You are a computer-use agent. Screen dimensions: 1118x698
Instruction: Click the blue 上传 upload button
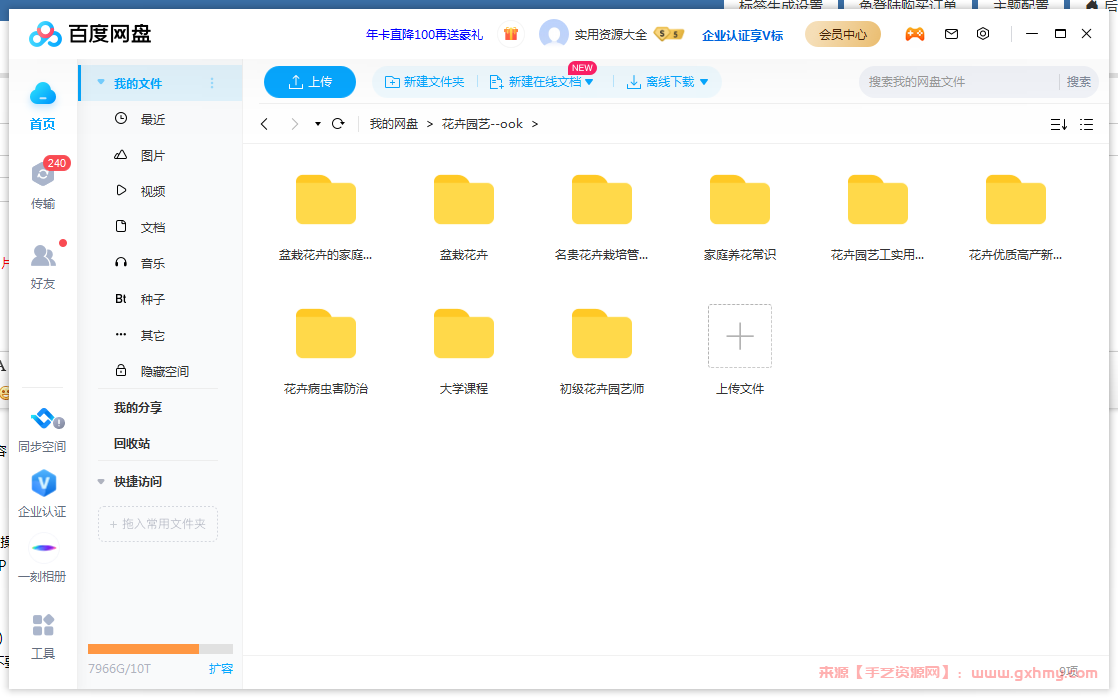(x=310, y=82)
